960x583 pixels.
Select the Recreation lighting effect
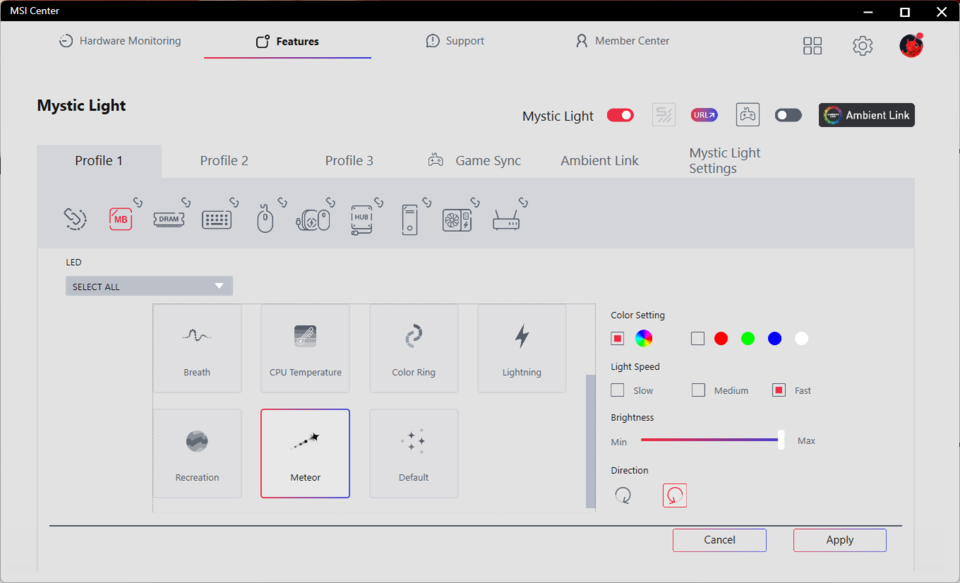pos(197,453)
